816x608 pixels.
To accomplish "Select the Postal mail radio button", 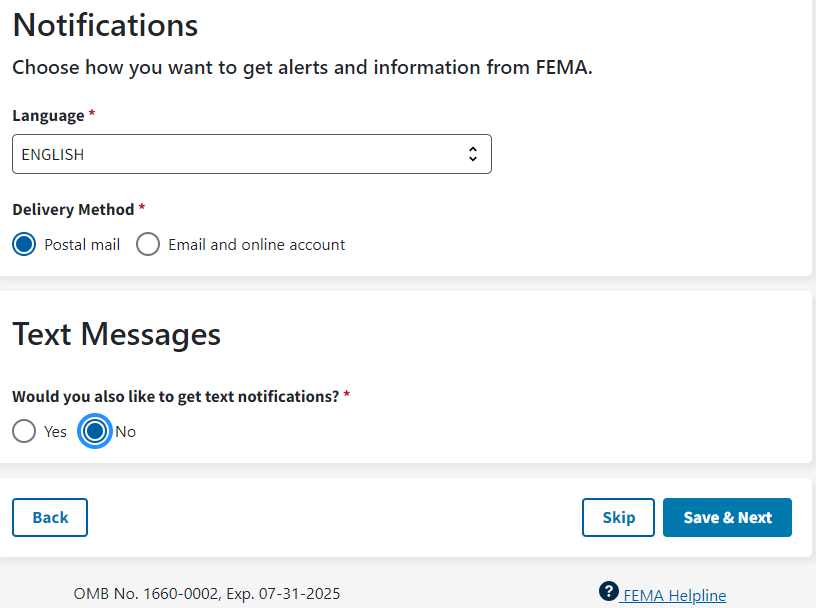I will (x=25, y=244).
